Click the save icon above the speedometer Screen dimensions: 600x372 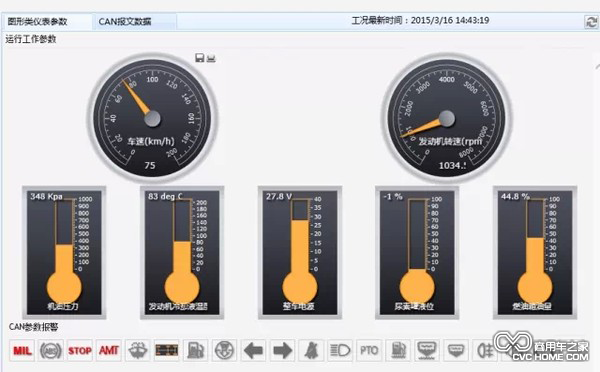[x=199, y=58]
